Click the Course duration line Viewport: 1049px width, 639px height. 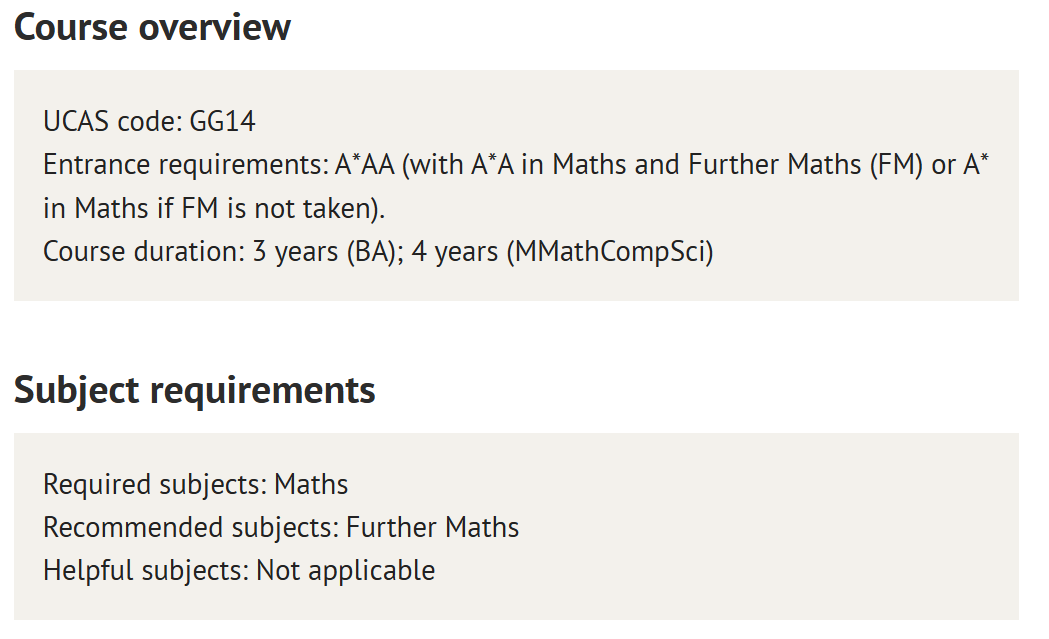[378, 252]
